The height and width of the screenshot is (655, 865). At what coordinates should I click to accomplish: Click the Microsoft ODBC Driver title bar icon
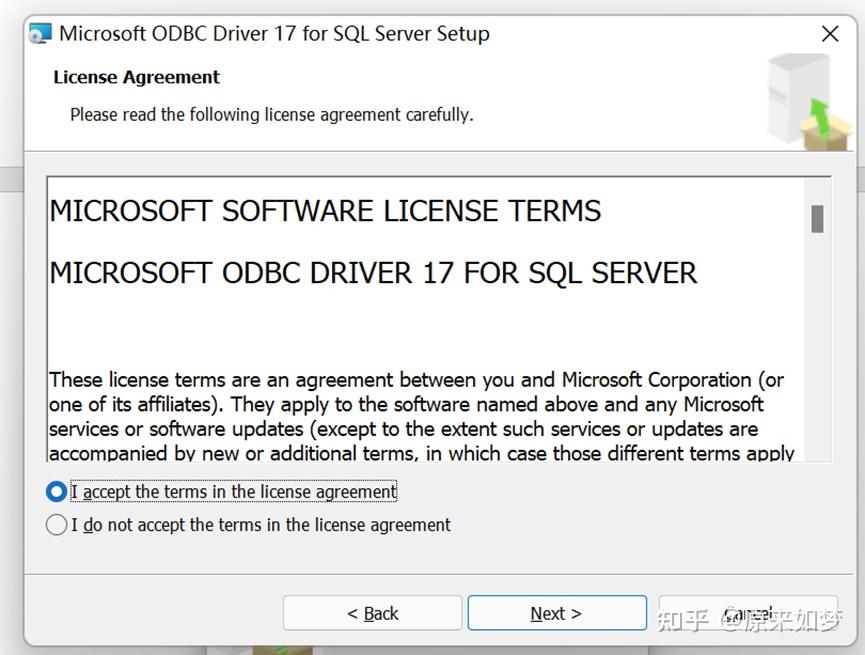39,33
